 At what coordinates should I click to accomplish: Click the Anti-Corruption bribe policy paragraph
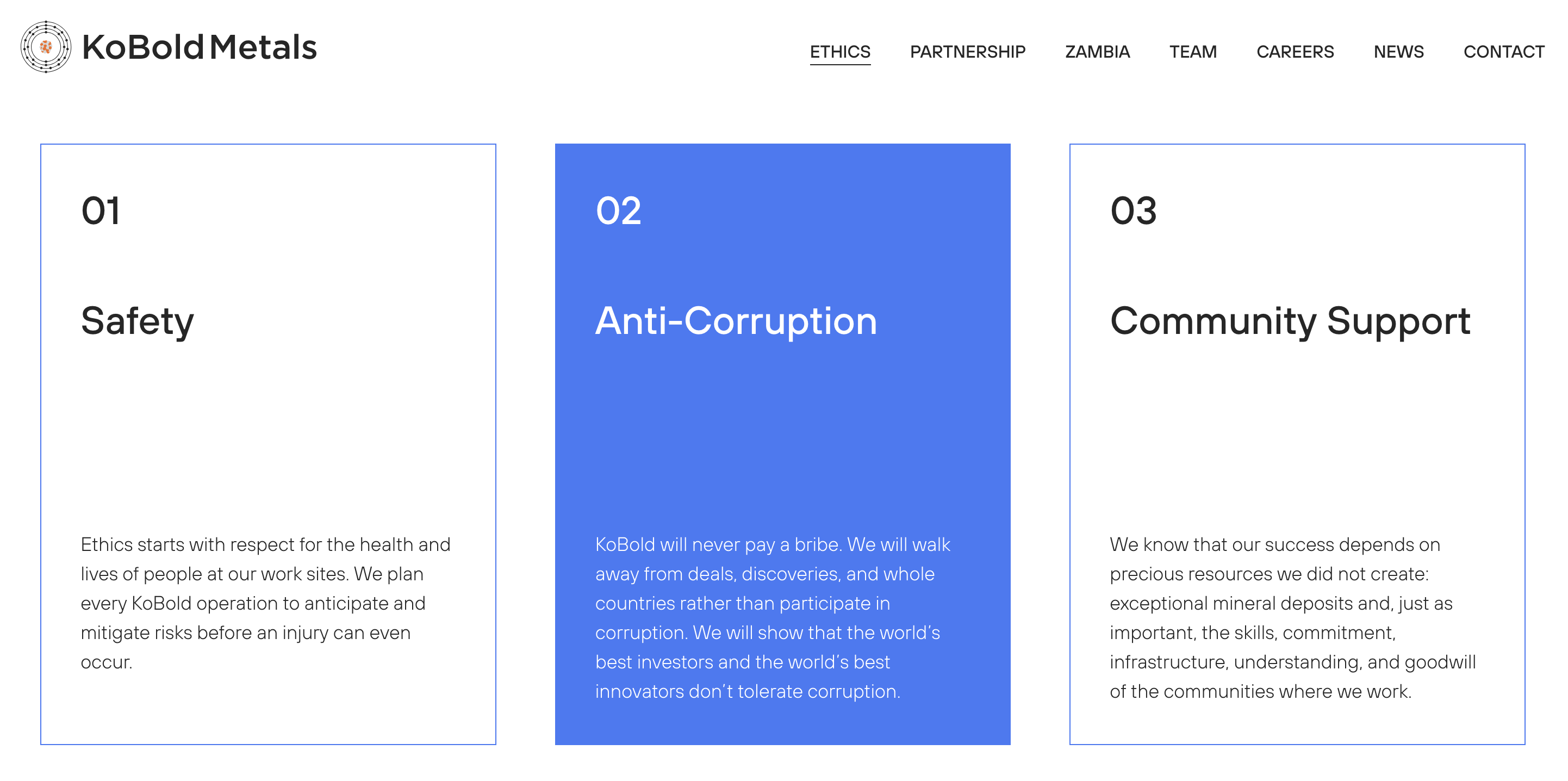coord(773,617)
